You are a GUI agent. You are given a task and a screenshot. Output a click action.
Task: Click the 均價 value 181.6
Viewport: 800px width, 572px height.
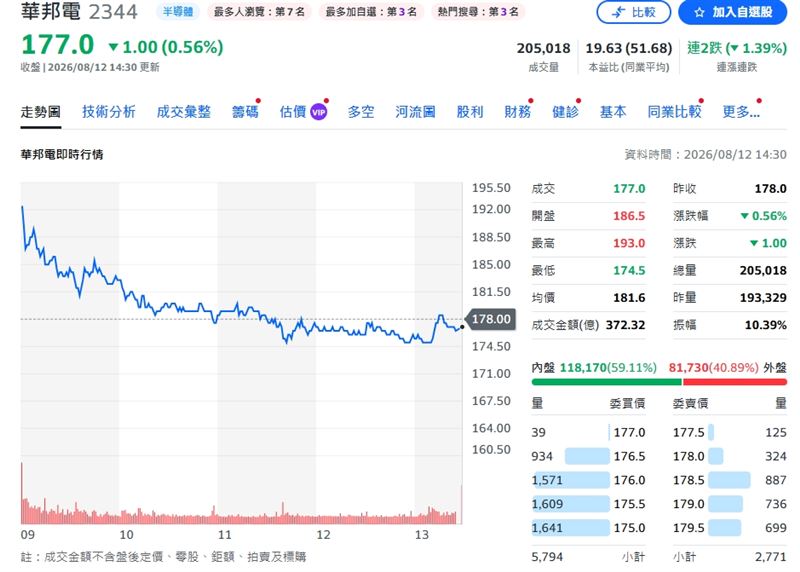point(629,297)
